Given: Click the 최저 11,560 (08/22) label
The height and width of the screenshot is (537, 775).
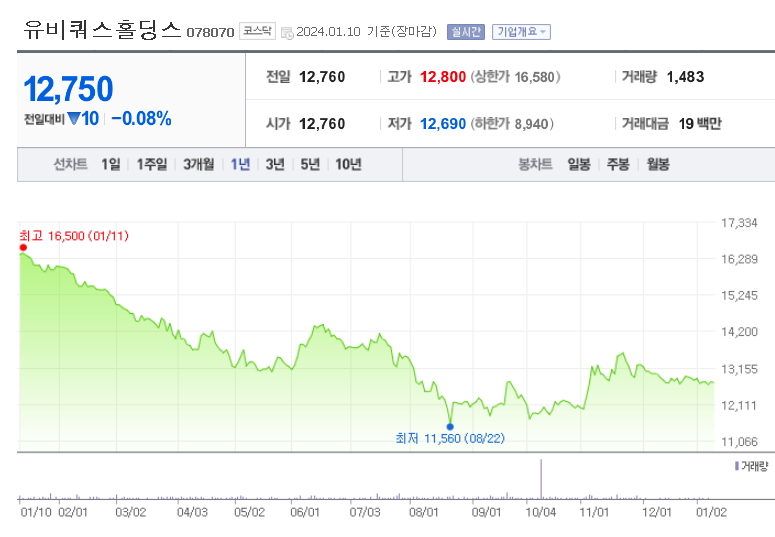Looking at the screenshot, I should pyautogui.click(x=450, y=438).
